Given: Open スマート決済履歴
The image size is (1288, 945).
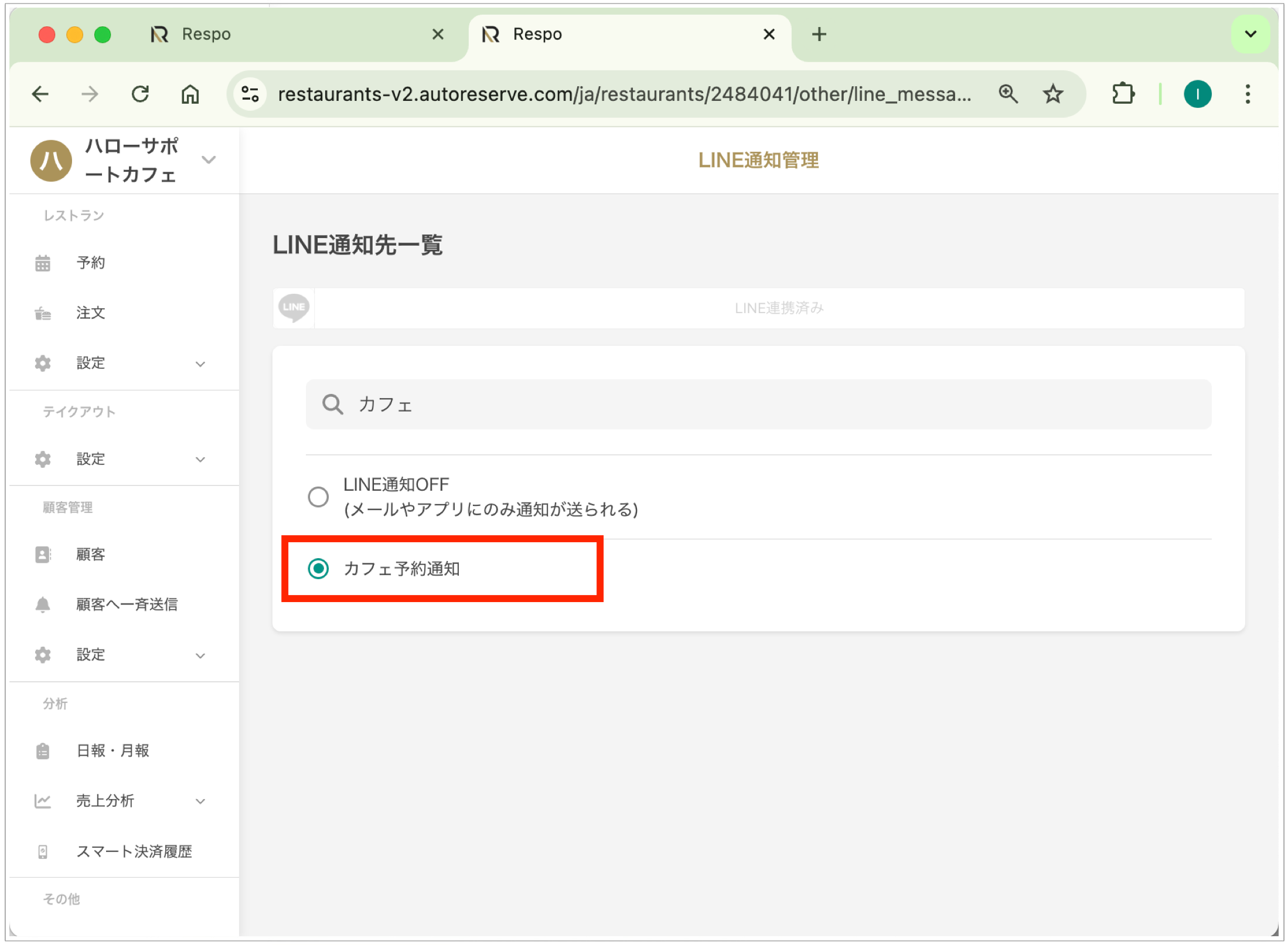Looking at the screenshot, I should (x=134, y=852).
